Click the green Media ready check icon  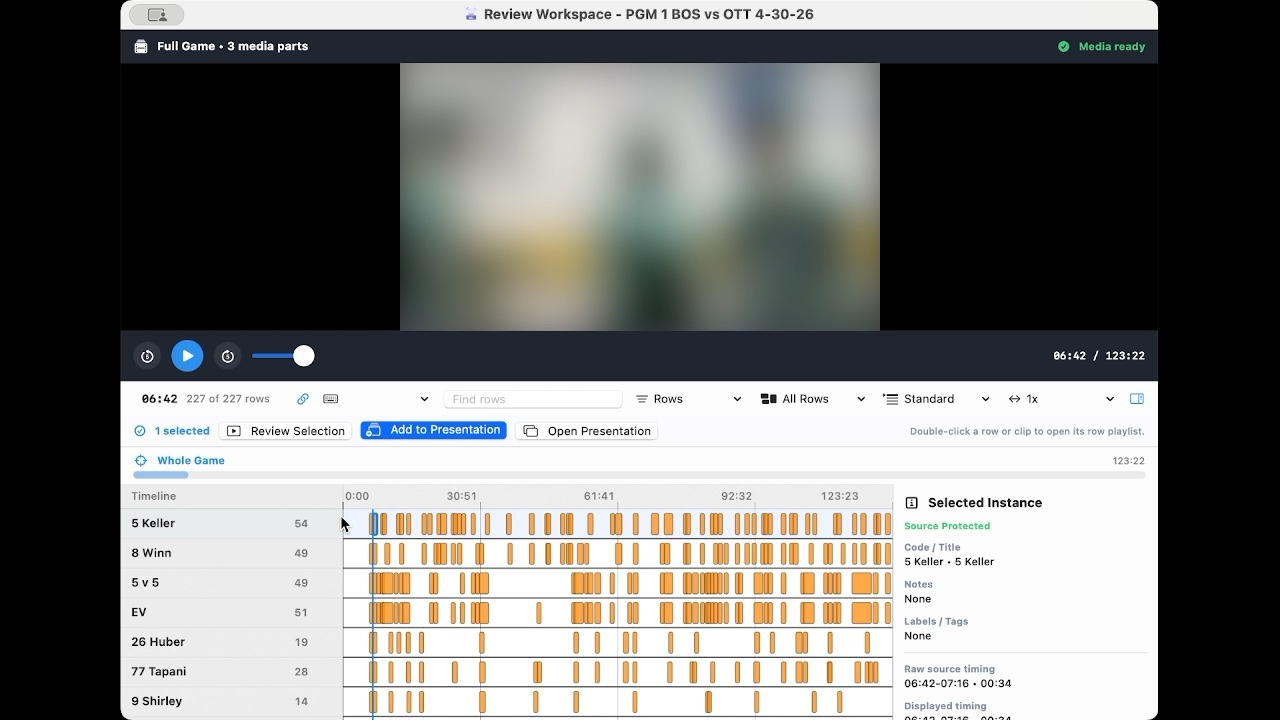[1064, 46]
